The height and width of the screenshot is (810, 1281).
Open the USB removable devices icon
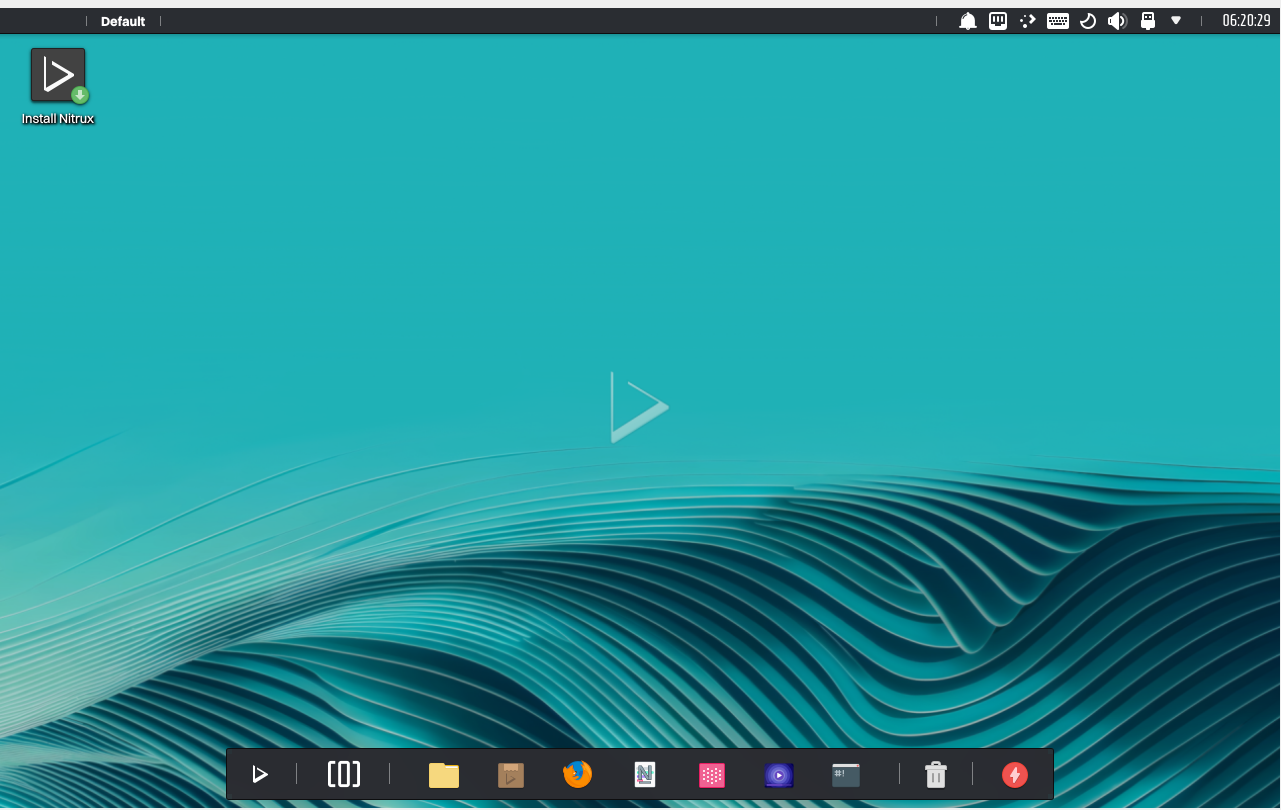click(x=1148, y=21)
